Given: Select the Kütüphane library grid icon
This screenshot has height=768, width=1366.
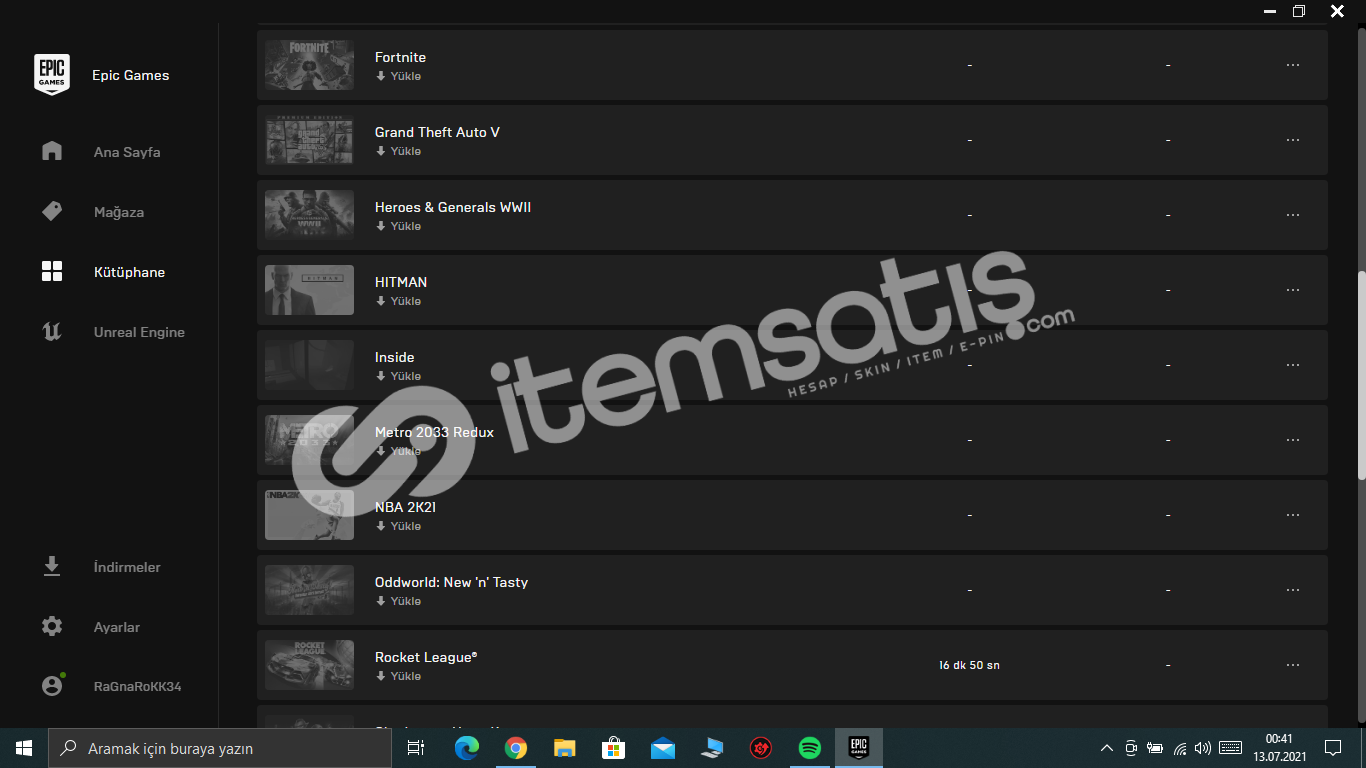Looking at the screenshot, I should [x=52, y=271].
